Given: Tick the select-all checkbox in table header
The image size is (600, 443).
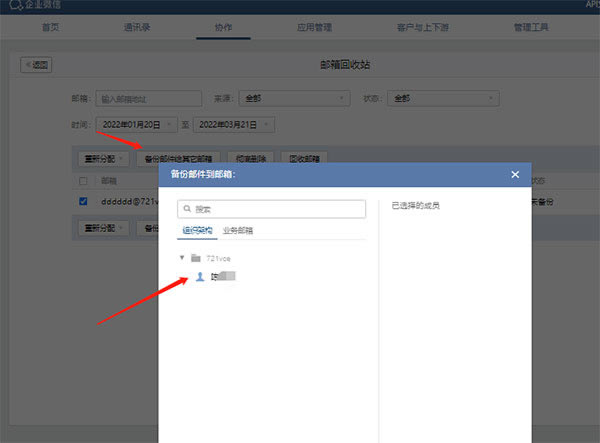Looking at the screenshot, I should 83,181.
